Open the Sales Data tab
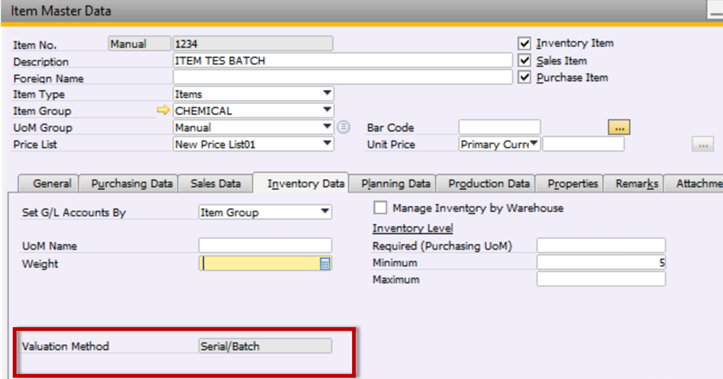This screenshot has height=379, width=723. click(215, 184)
